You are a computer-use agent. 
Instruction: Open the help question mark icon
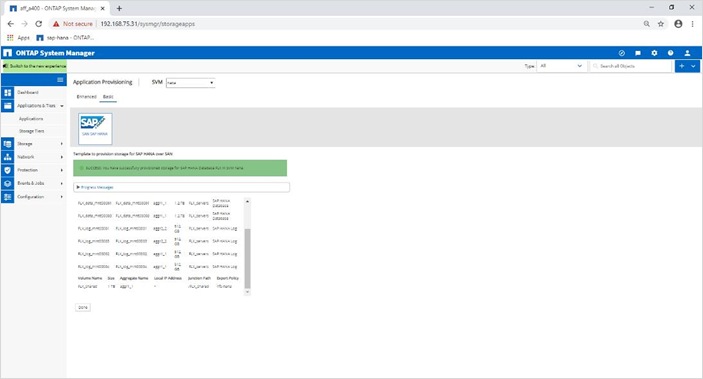pos(670,53)
